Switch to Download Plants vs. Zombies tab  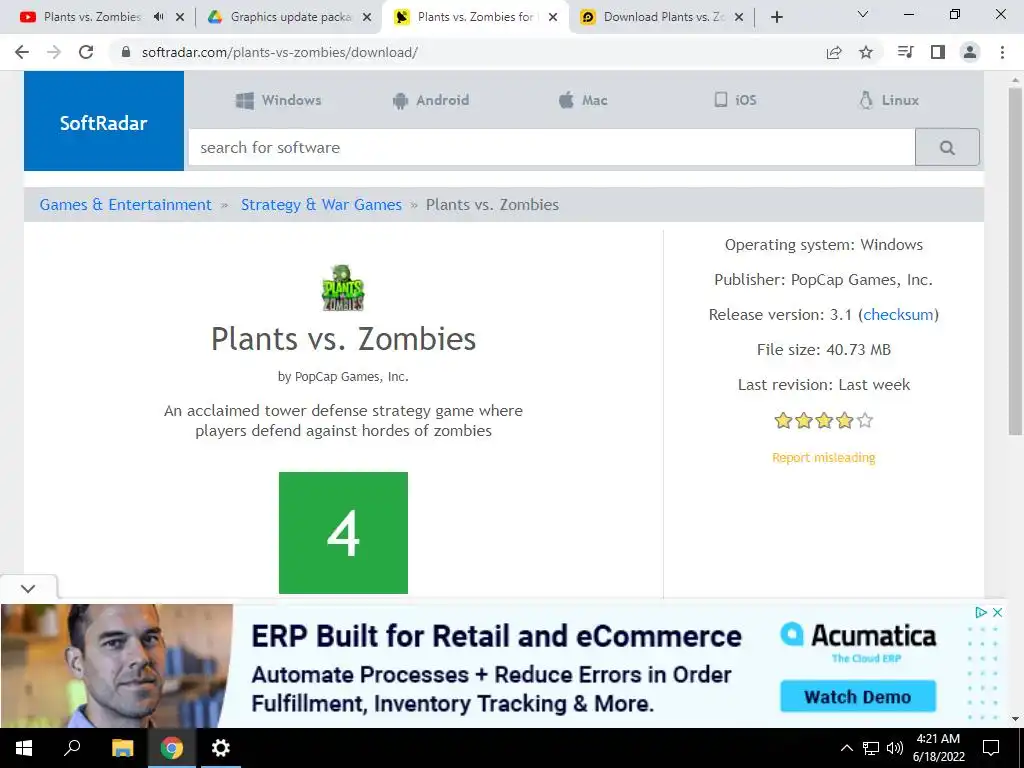(664, 17)
